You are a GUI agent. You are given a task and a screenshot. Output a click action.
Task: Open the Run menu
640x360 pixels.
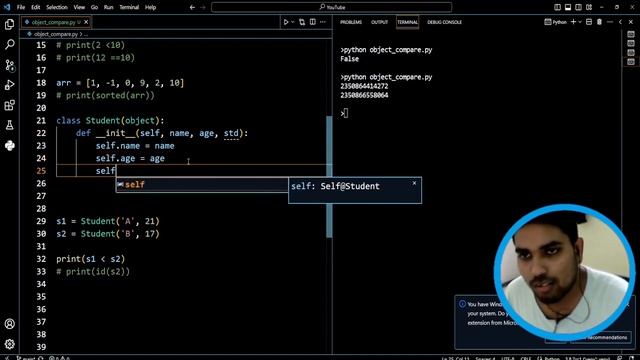click(108, 7)
